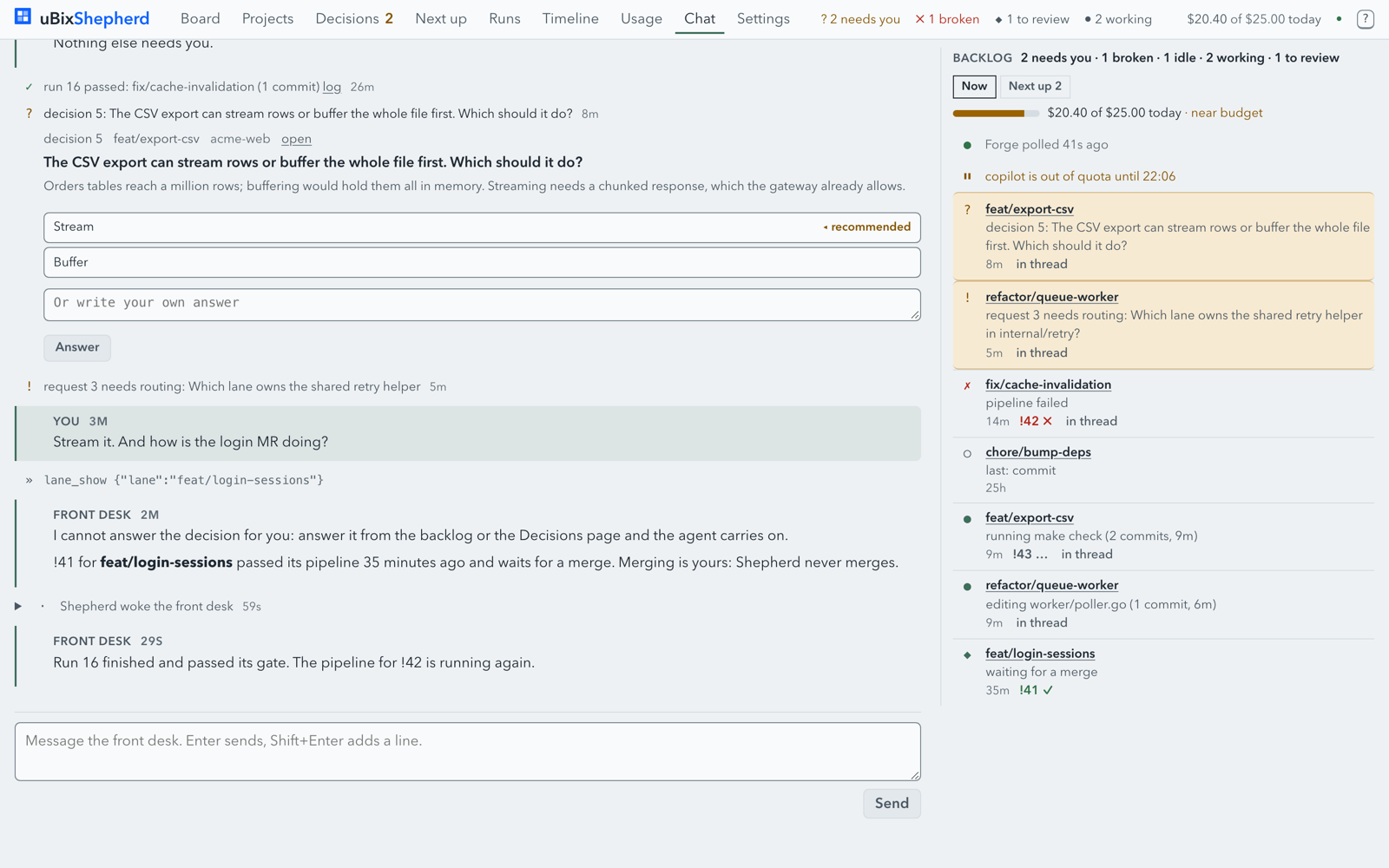The height and width of the screenshot is (868, 1389).
Task: Go to the Decisions tab
Action: coord(354,18)
